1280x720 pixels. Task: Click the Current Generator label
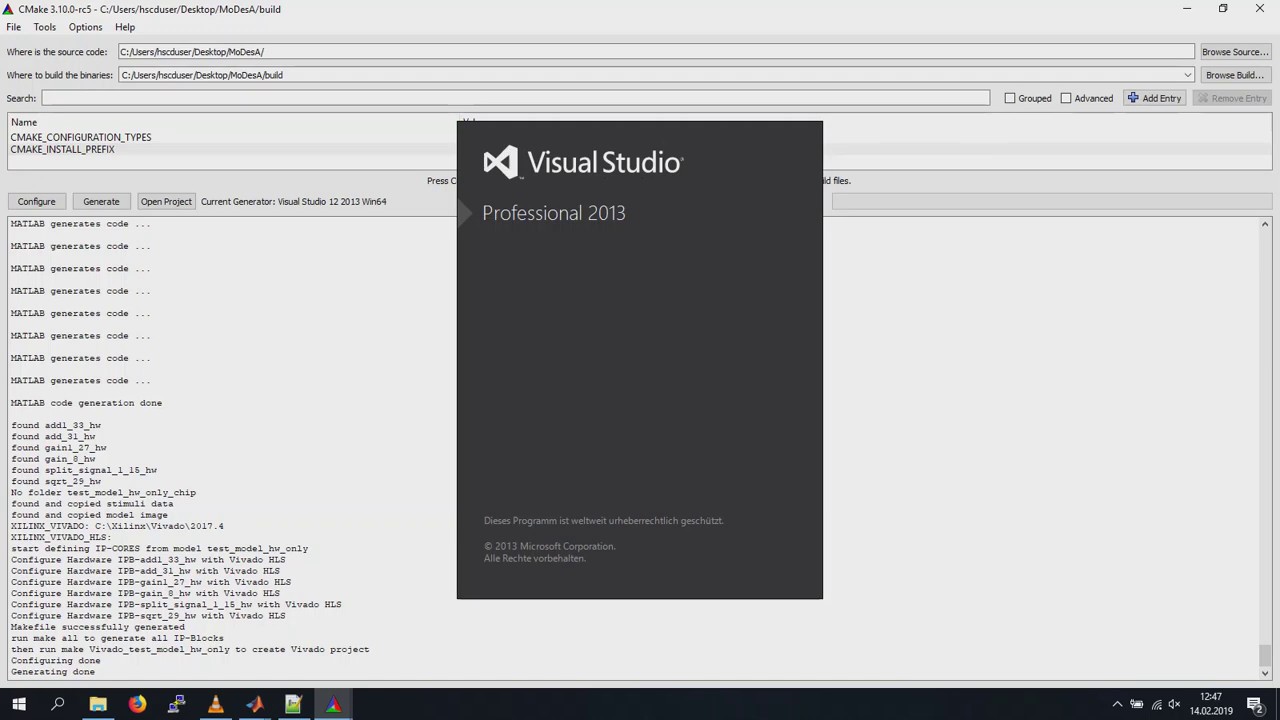[294, 201]
